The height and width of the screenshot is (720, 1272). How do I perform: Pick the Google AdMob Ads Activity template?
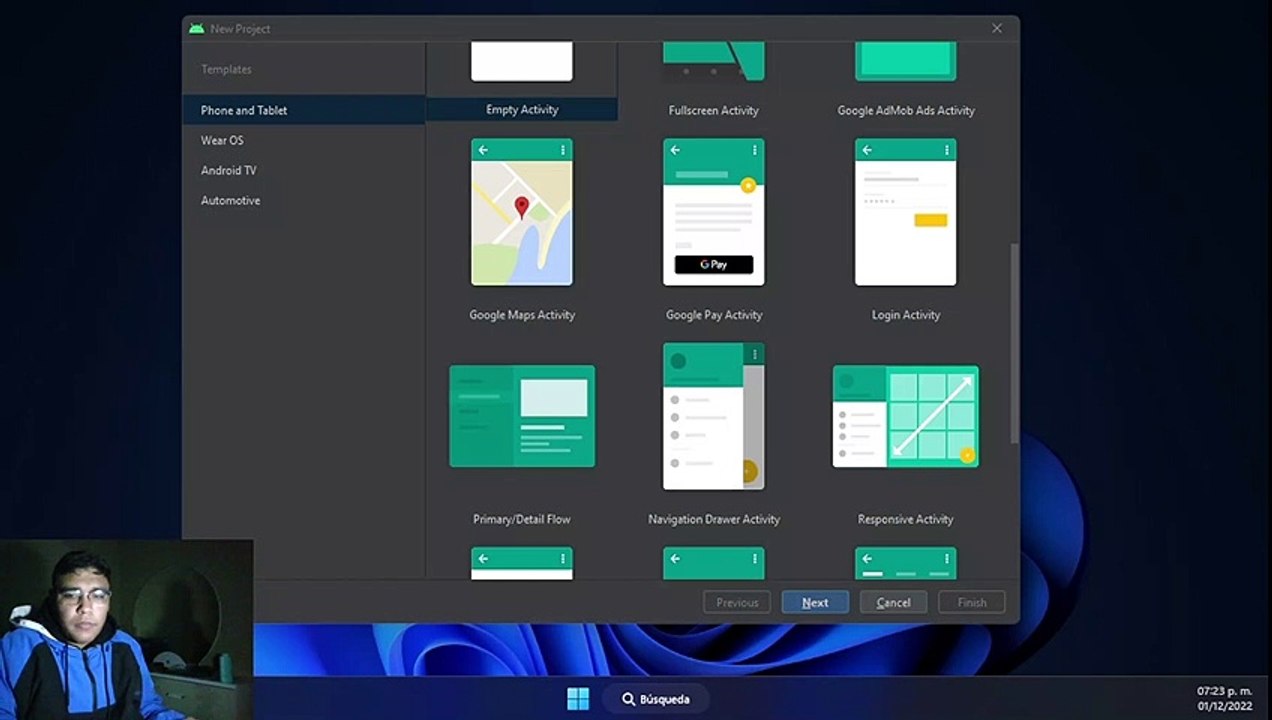(906, 110)
